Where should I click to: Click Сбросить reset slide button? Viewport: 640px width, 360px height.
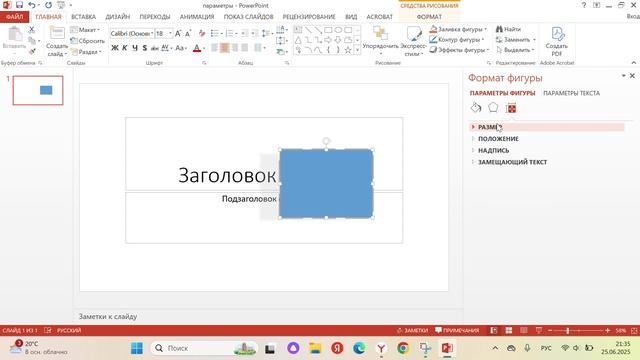87,41
